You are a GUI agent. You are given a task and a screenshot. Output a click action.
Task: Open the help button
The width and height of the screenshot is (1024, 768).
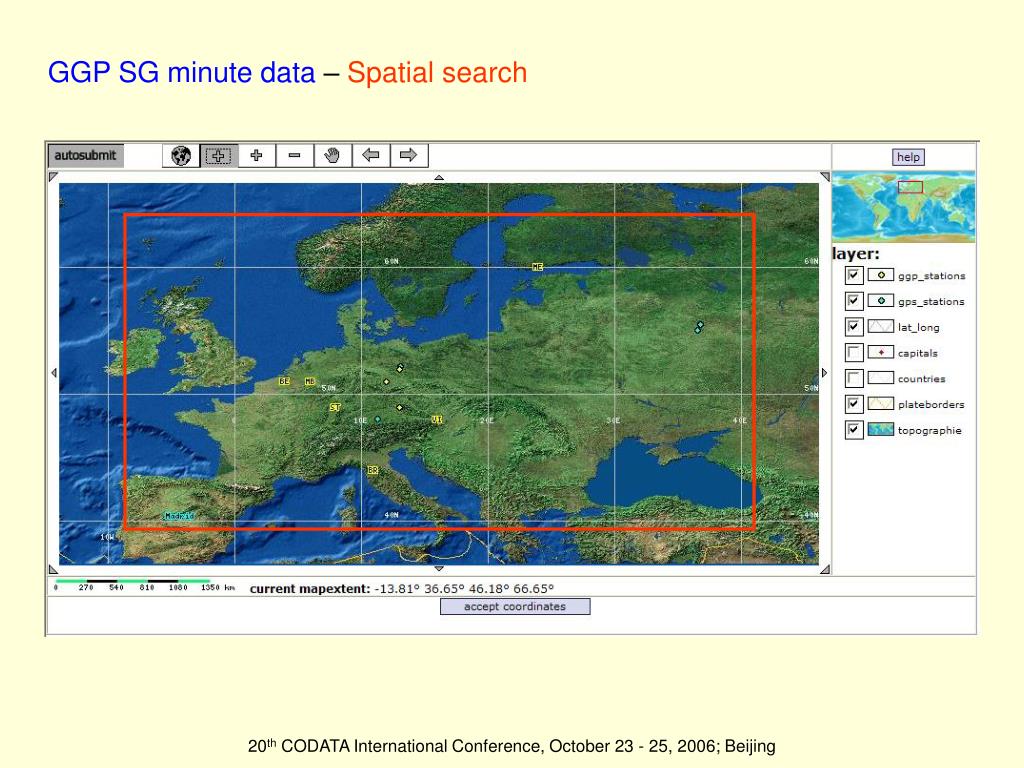[x=908, y=157]
